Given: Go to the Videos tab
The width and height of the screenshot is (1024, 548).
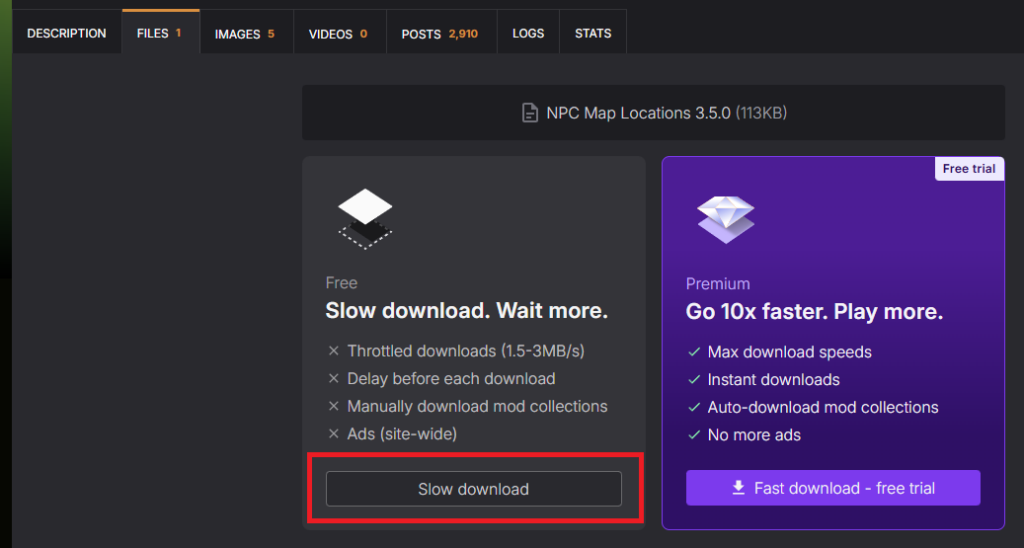Looking at the screenshot, I should click(x=338, y=34).
